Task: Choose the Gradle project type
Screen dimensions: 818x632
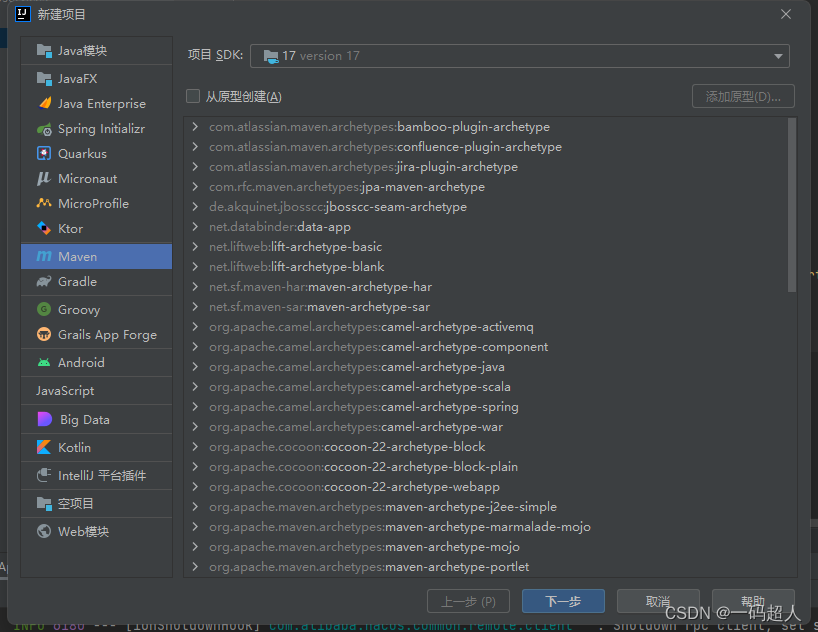Action: (x=97, y=282)
